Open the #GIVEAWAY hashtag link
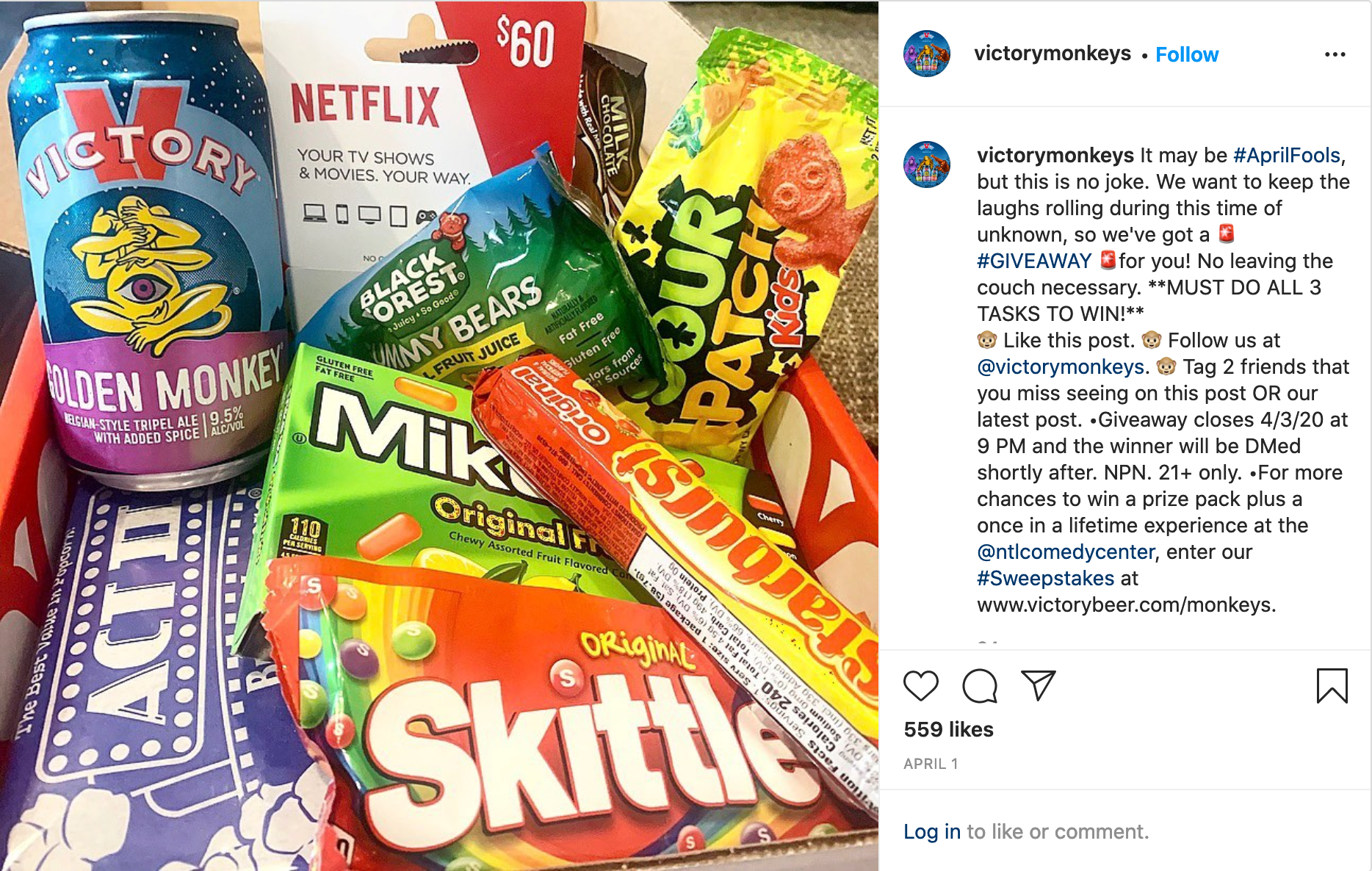1372x871 pixels. 1034,261
